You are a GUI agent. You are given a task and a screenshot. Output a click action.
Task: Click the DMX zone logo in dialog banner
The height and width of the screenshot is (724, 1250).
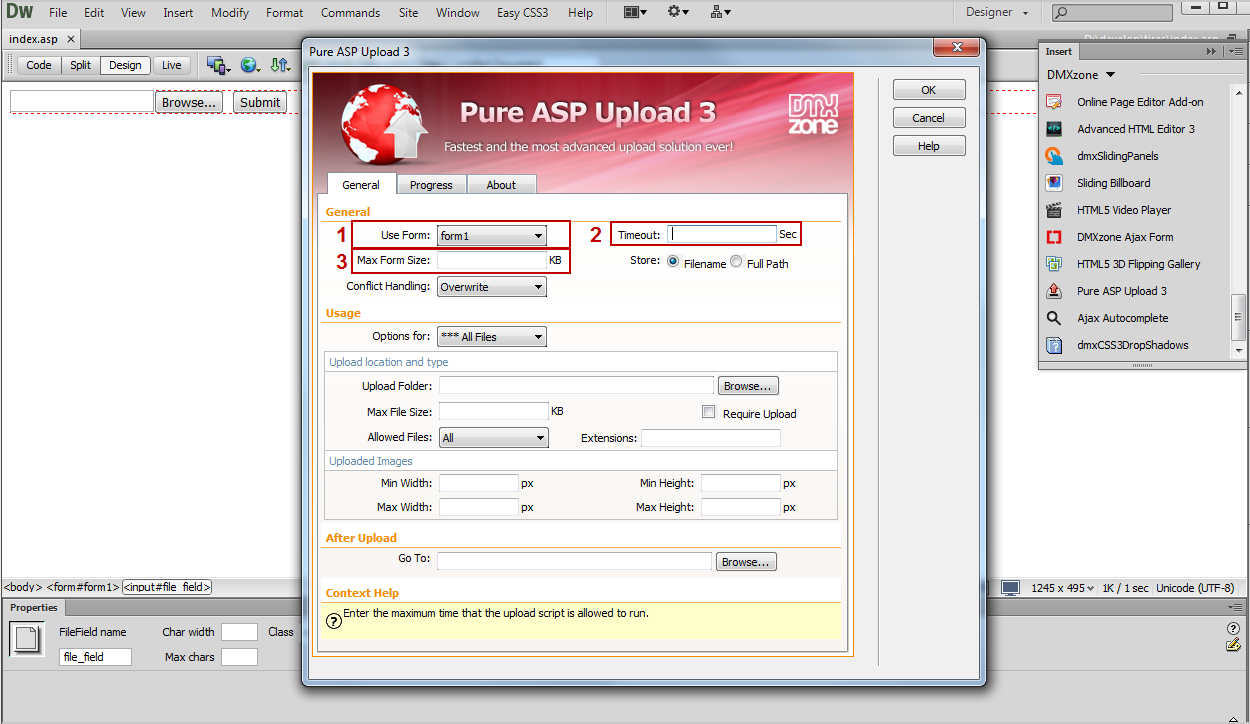tap(813, 114)
